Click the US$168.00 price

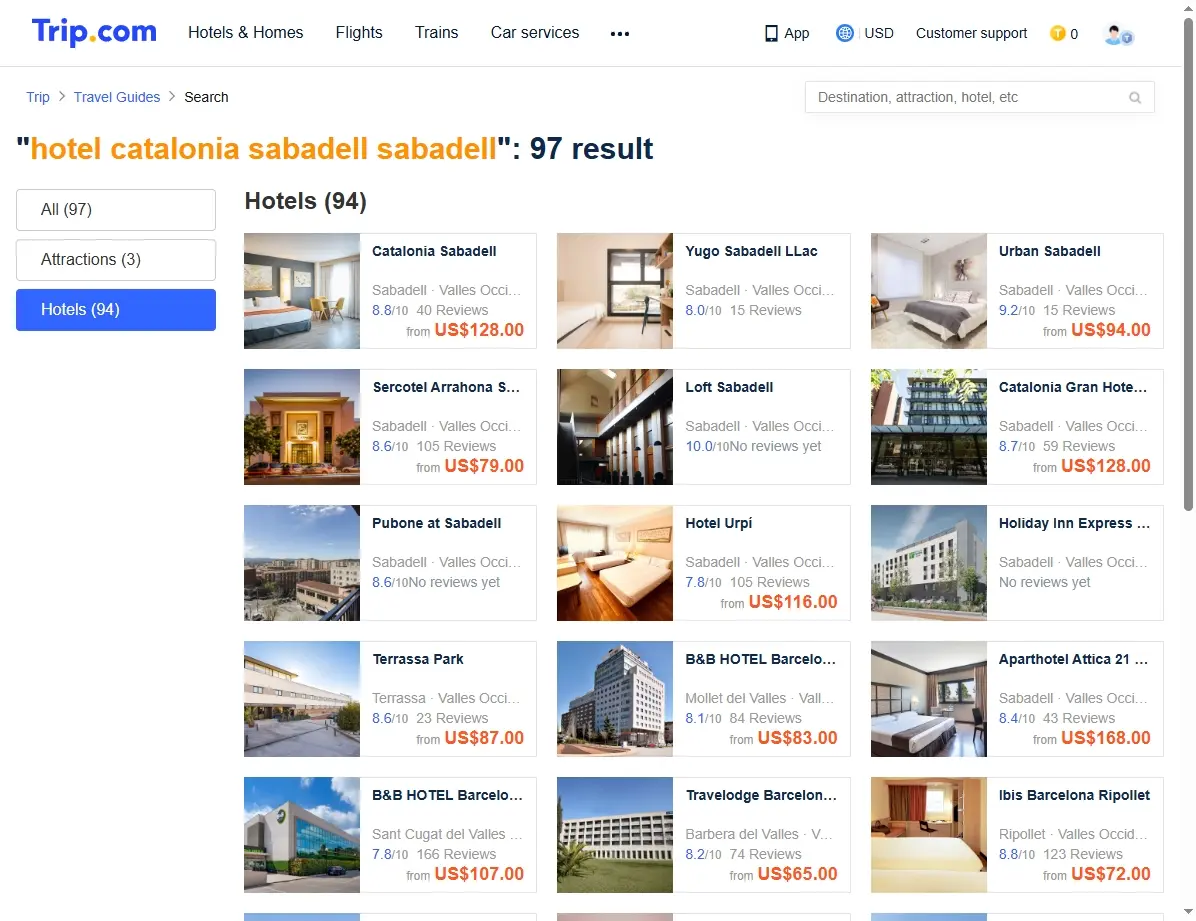pyautogui.click(x=1105, y=737)
